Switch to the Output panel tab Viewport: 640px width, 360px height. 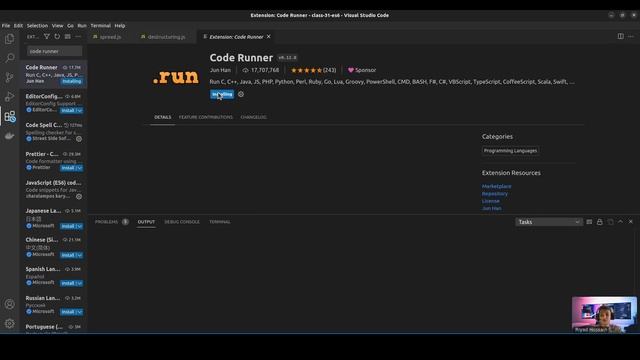146,222
